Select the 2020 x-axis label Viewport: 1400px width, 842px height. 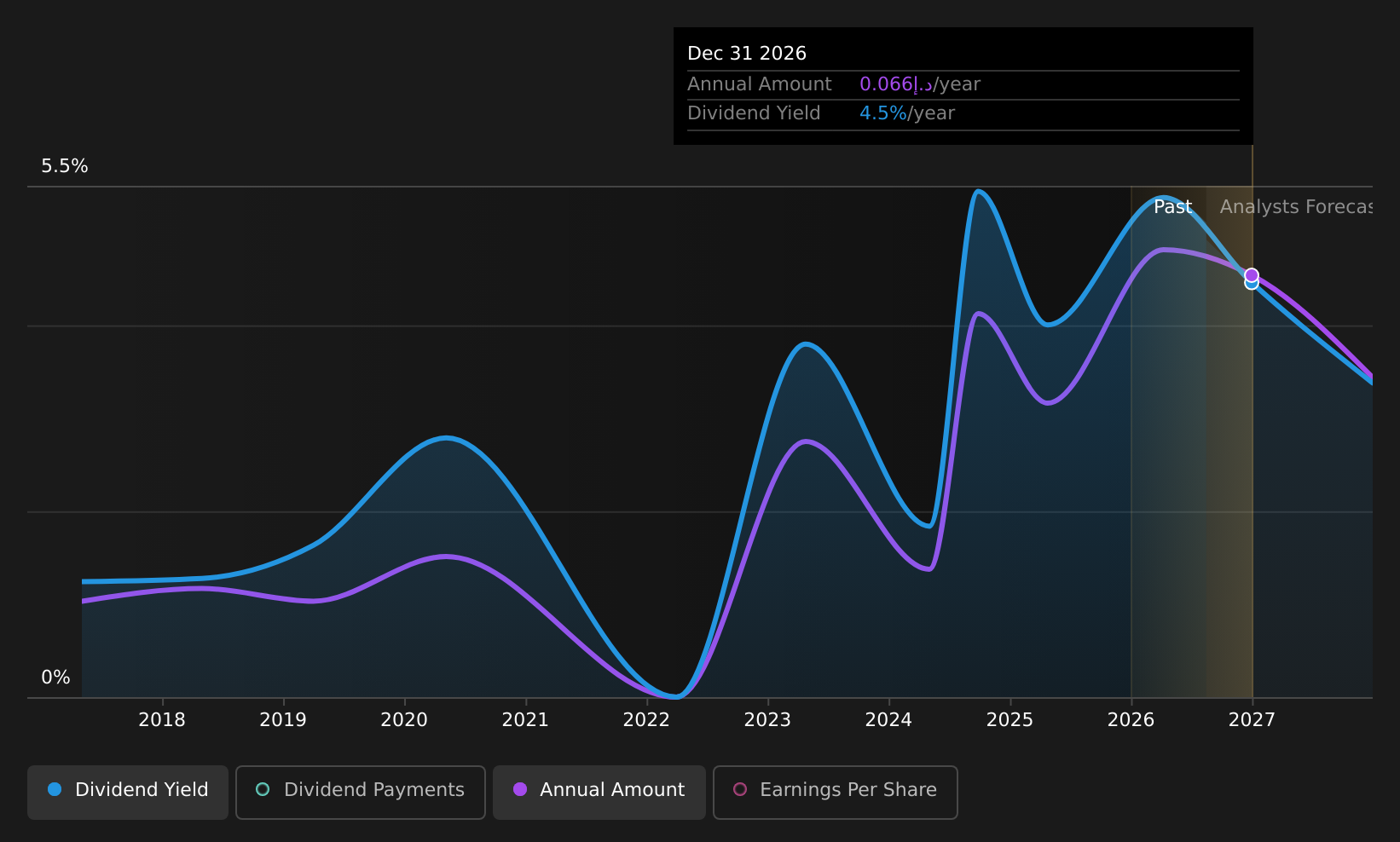point(404,720)
